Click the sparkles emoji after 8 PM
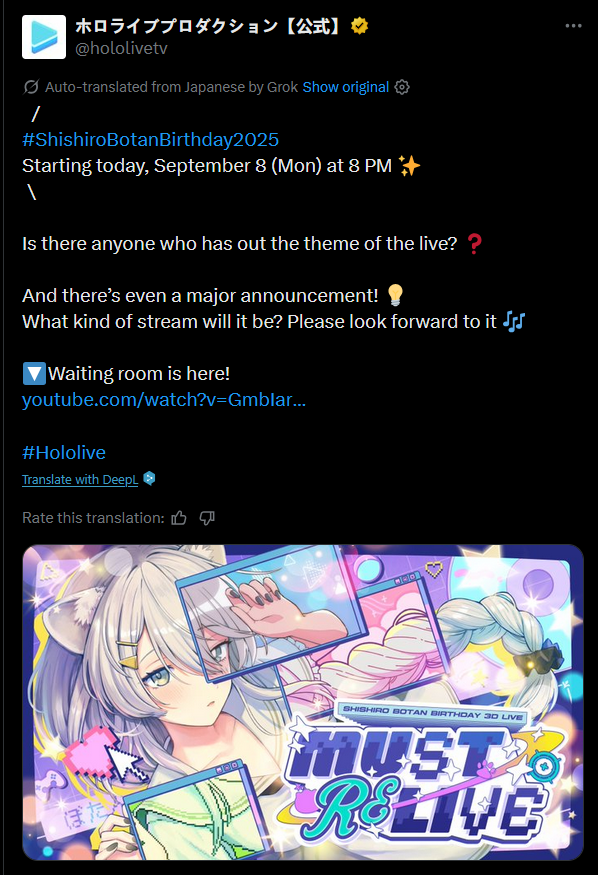 (409, 166)
